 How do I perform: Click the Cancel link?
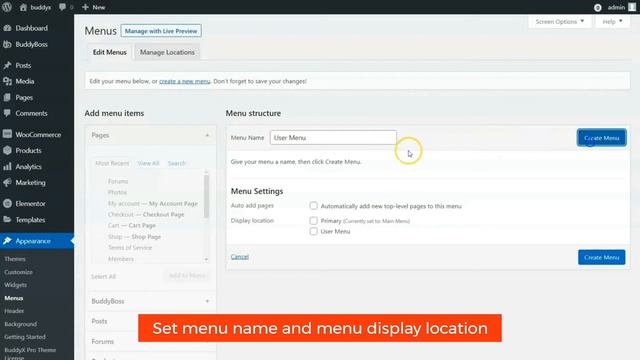pyautogui.click(x=240, y=257)
